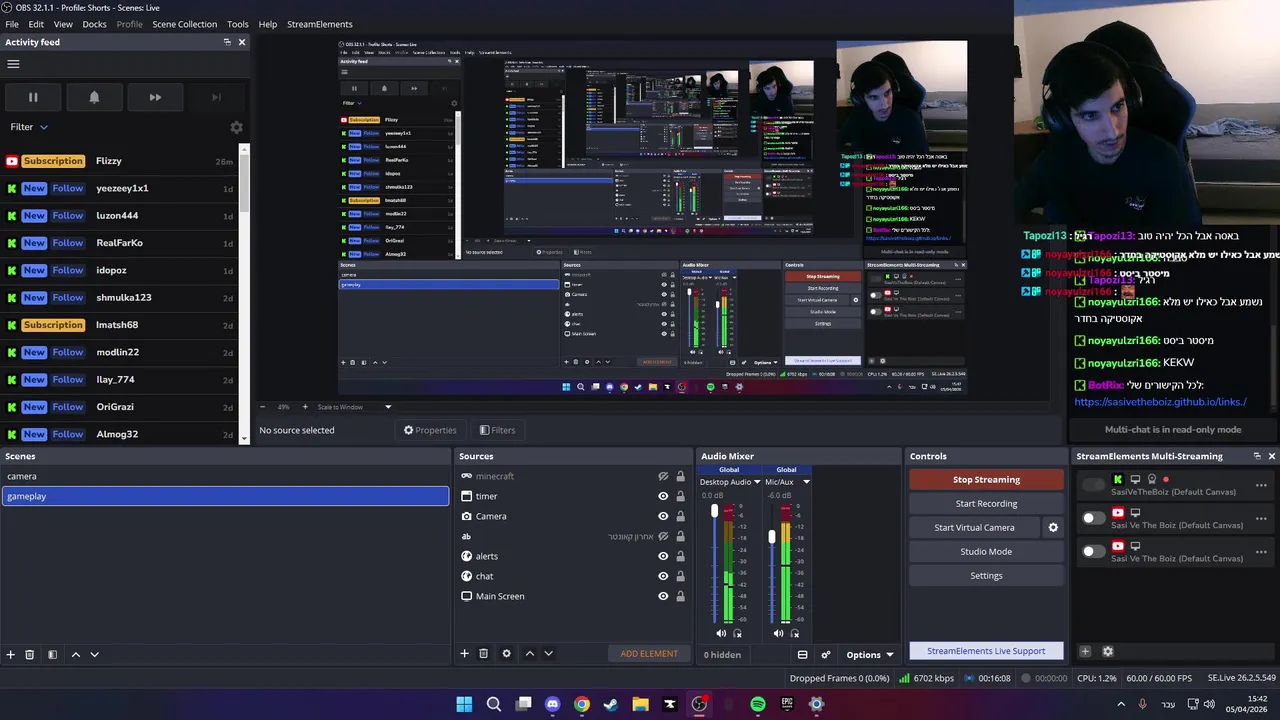The width and height of the screenshot is (1280, 720).
Task: Remove the selected scene with the trash icon
Action: click(x=30, y=654)
